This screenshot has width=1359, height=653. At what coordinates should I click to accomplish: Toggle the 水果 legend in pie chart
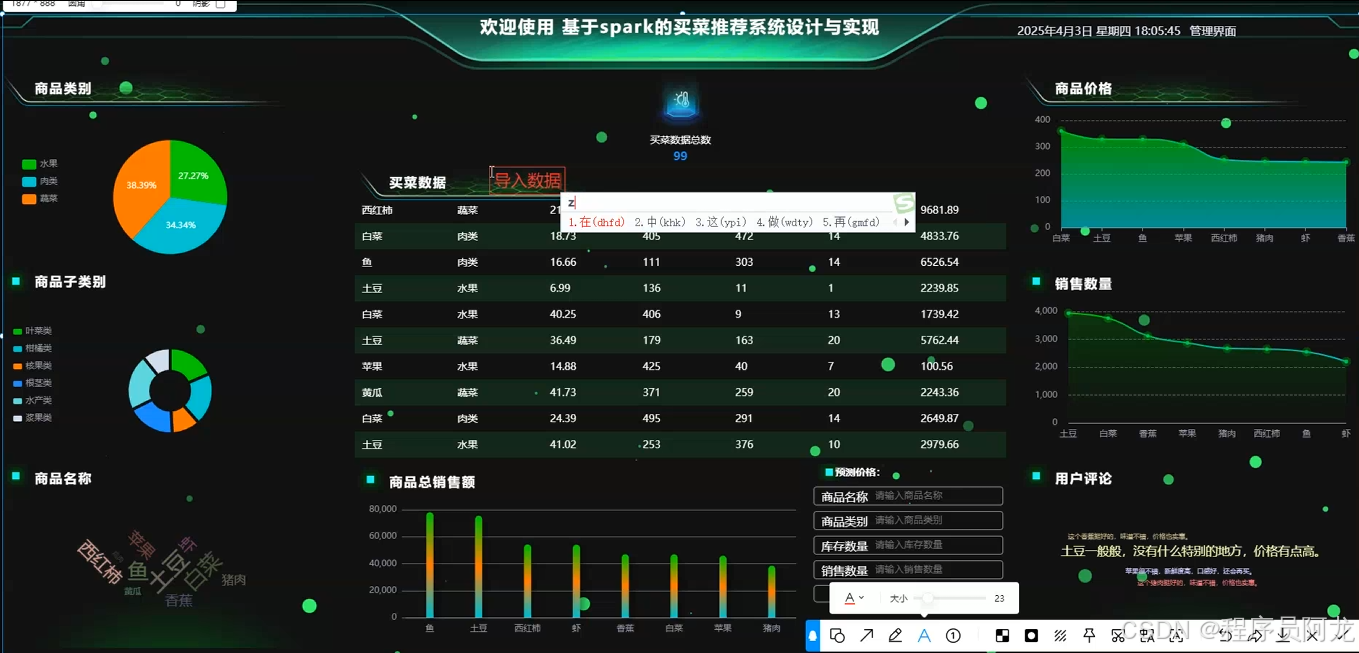click(40, 162)
